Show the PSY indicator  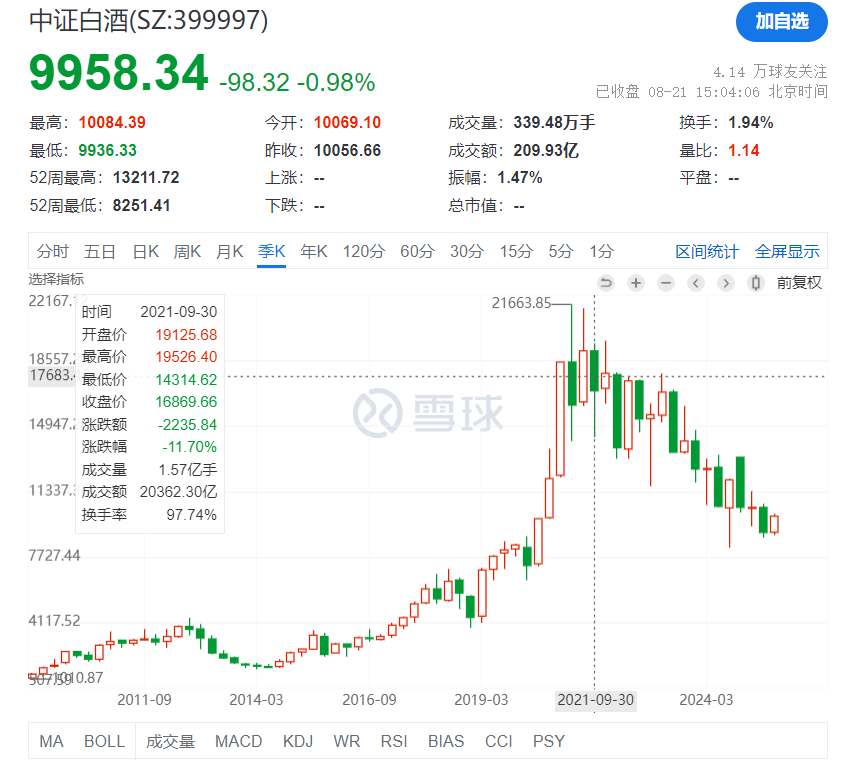[x=549, y=741]
